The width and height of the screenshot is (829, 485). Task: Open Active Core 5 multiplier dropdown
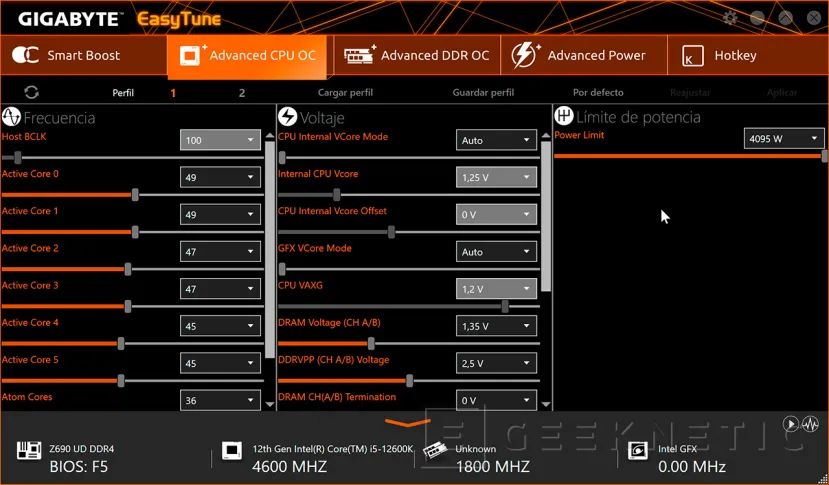pos(220,363)
